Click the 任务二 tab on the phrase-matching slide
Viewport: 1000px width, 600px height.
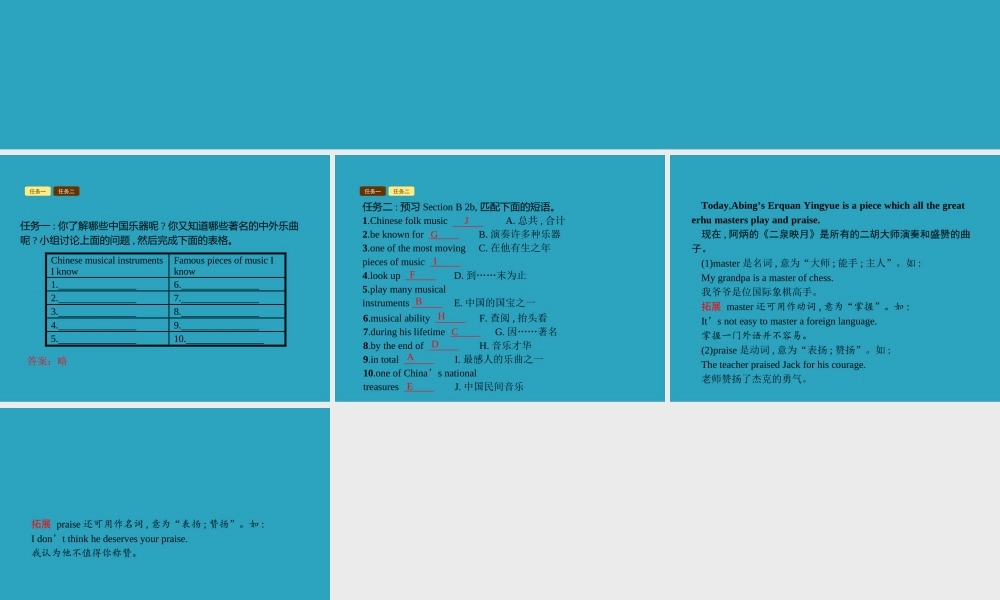point(401,191)
